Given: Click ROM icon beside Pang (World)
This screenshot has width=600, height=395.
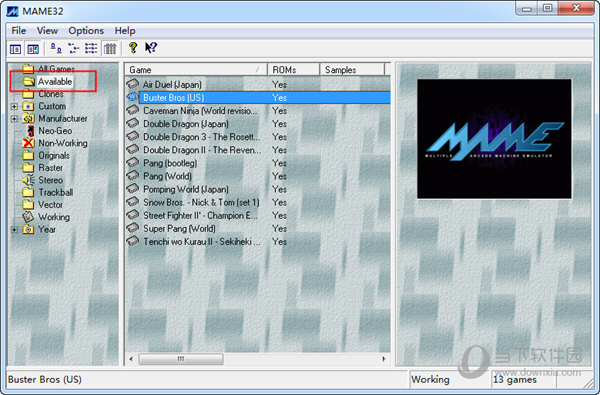Looking at the screenshot, I should click(132, 175).
